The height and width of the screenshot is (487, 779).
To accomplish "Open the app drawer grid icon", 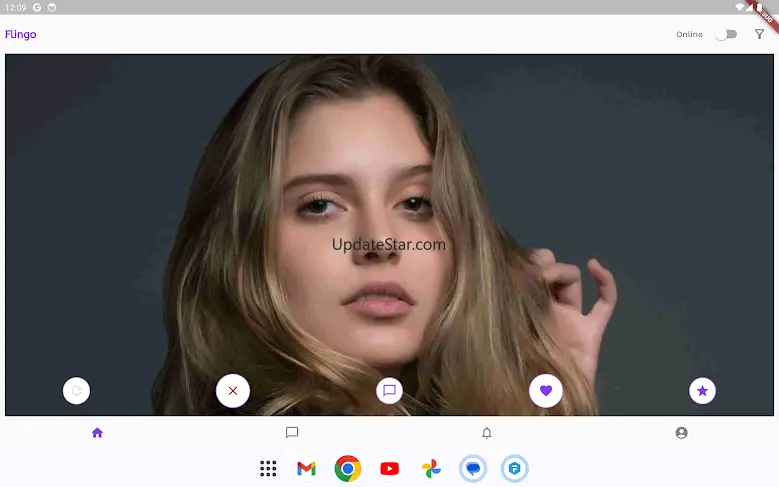I will [268, 469].
